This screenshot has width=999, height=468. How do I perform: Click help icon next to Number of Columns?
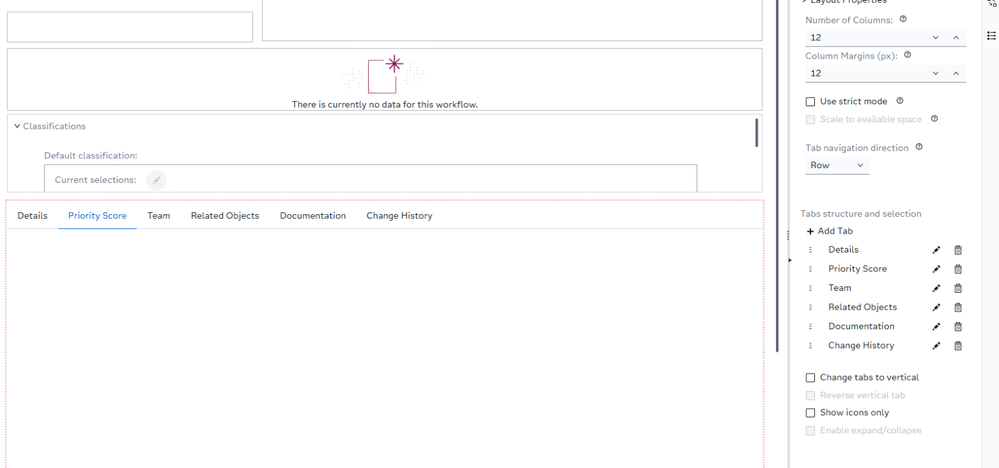(903, 19)
